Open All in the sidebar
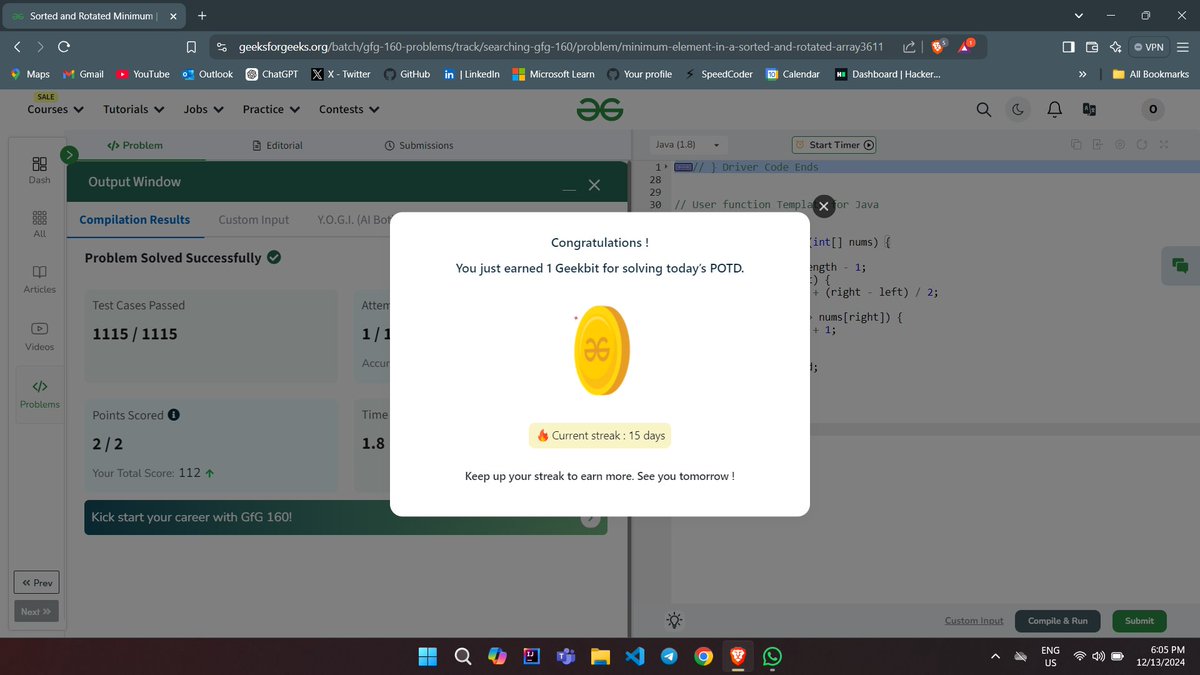 39,224
